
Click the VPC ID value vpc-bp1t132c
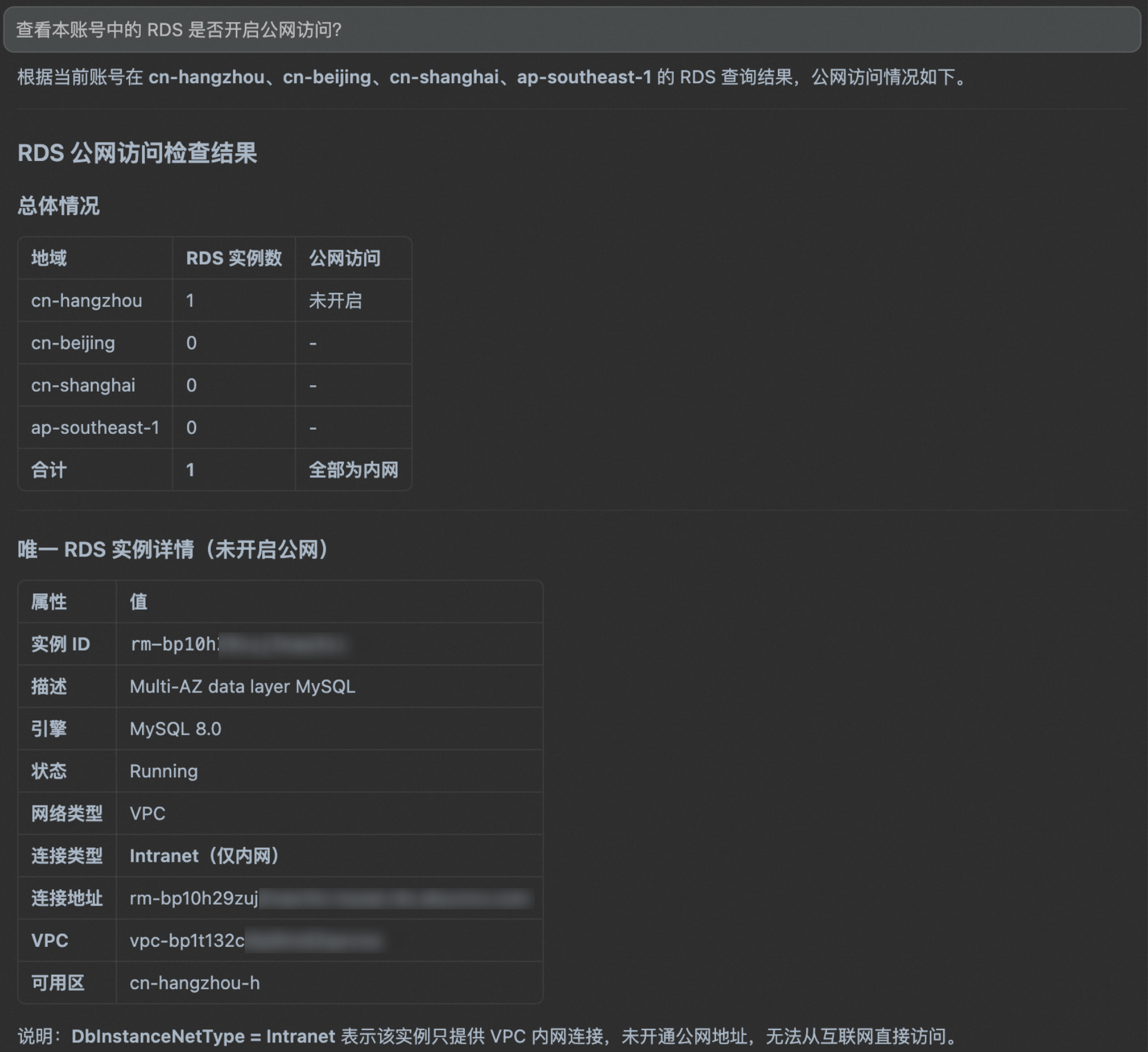point(187,940)
